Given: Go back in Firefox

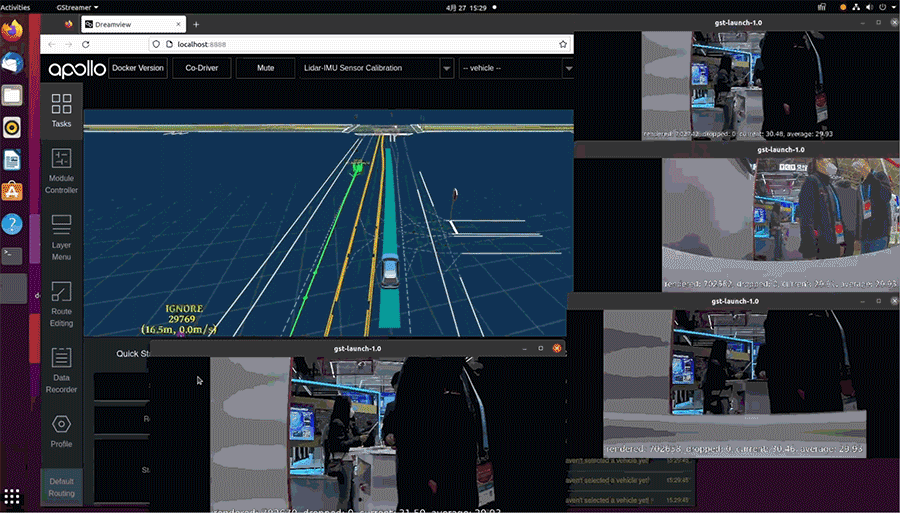Looking at the screenshot, I should click(52, 44).
